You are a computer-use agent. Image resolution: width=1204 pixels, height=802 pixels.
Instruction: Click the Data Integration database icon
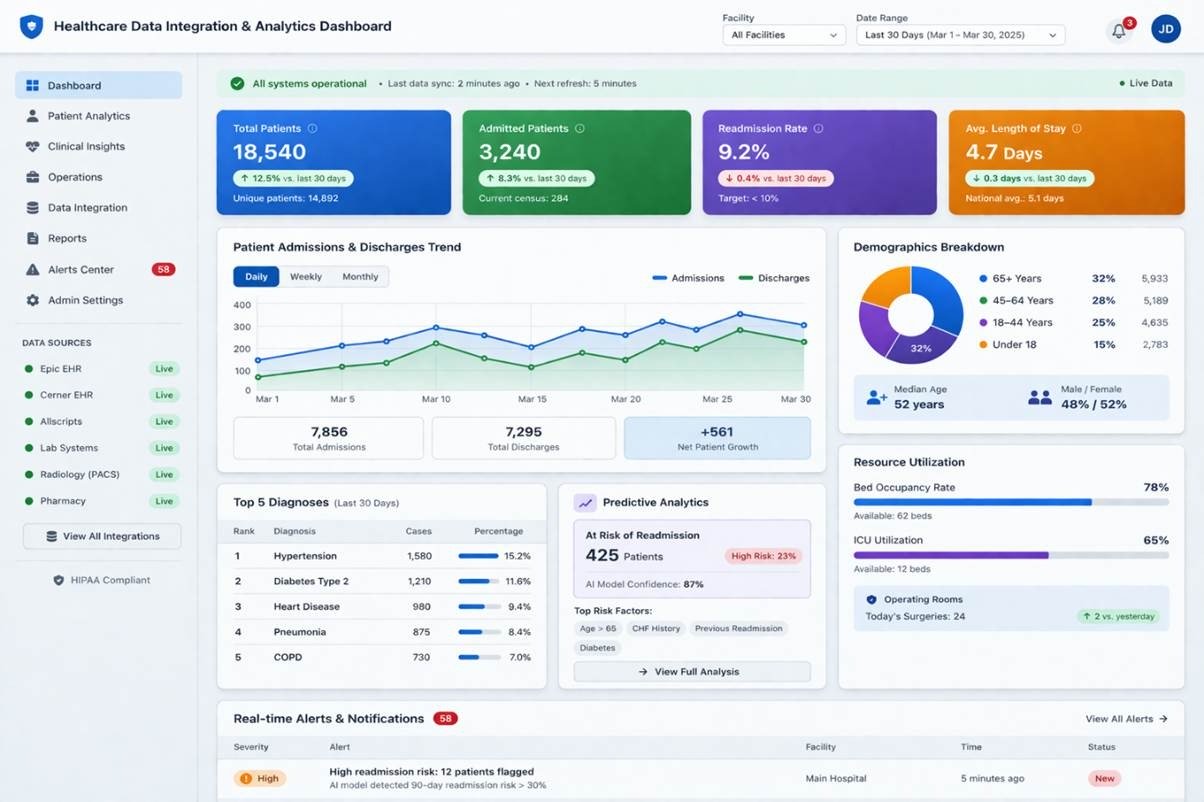[32, 208]
